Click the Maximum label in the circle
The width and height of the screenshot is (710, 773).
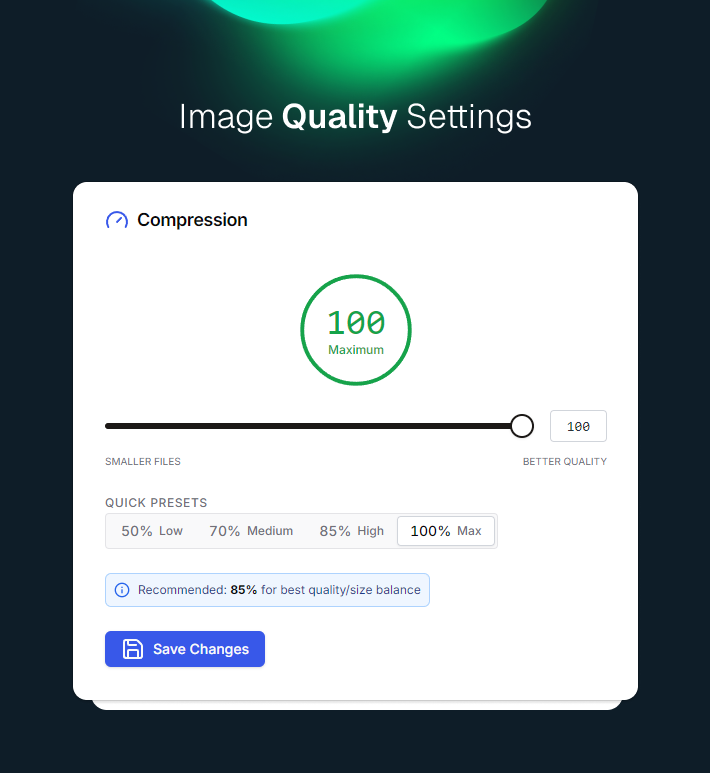pyautogui.click(x=356, y=350)
